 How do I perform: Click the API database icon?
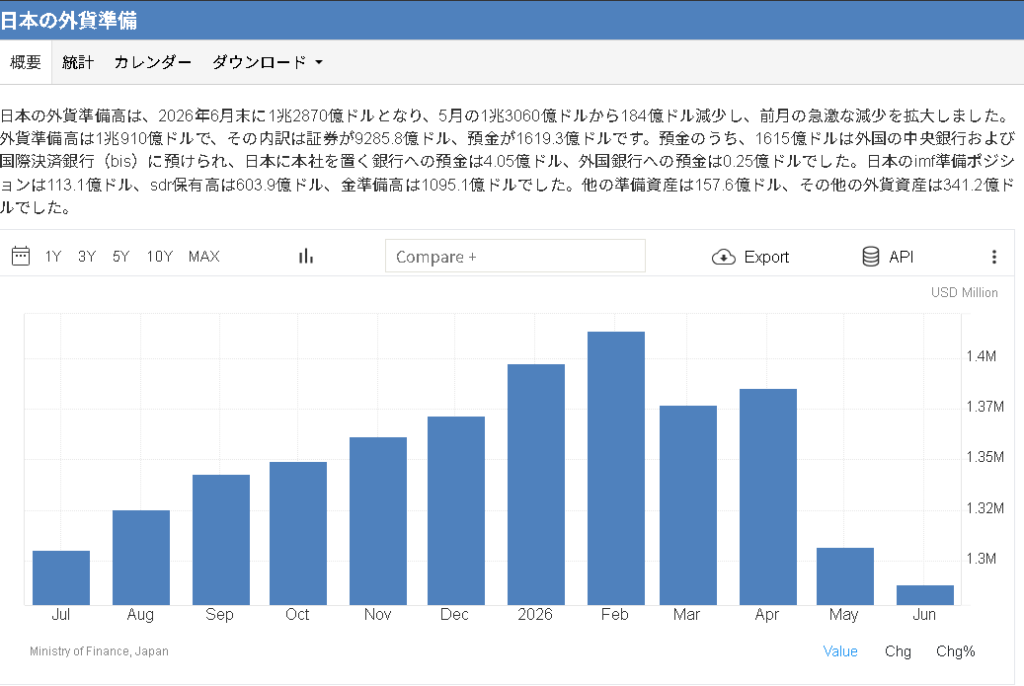(x=871, y=257)
